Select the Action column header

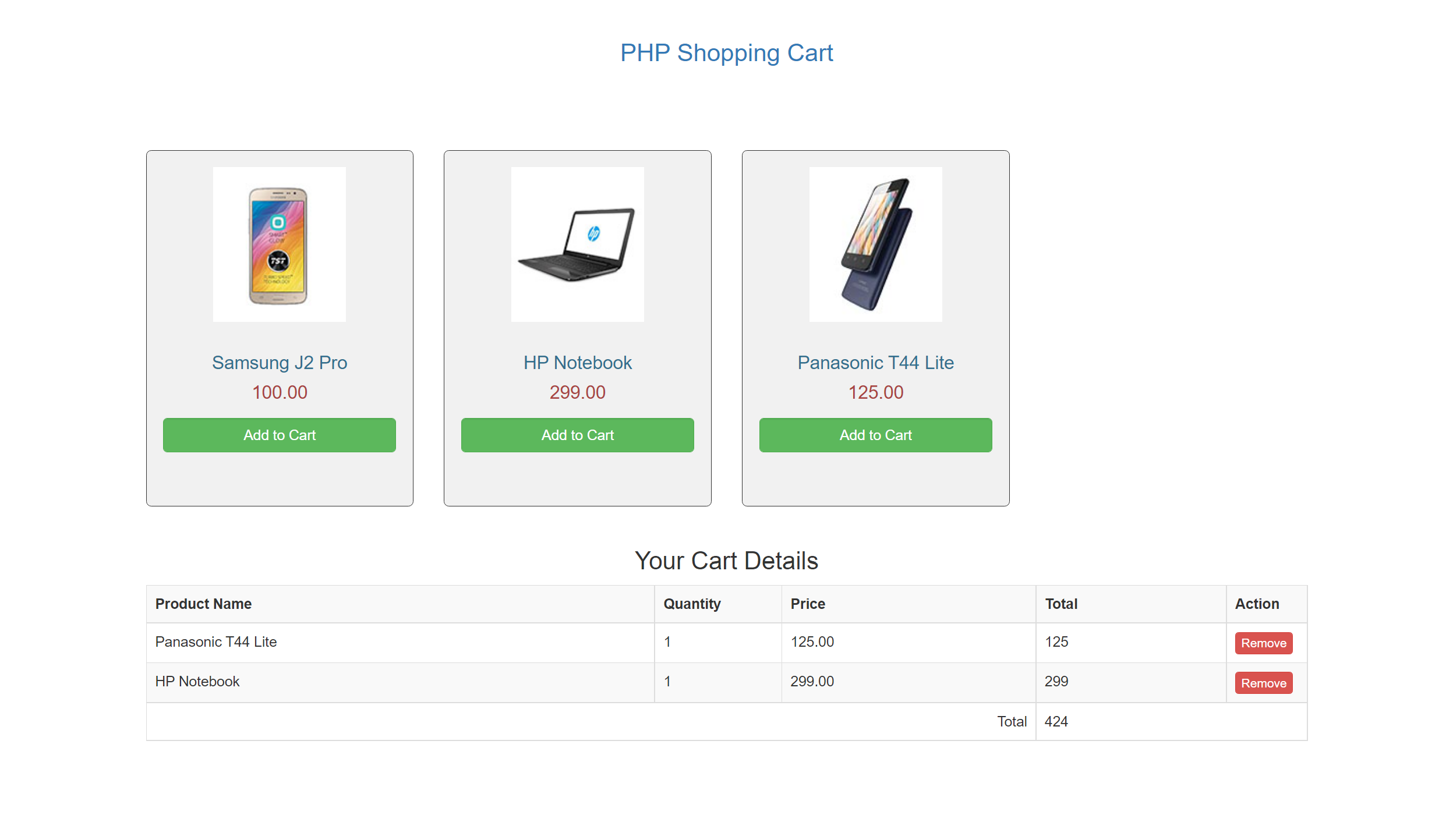click(1256, 604)
